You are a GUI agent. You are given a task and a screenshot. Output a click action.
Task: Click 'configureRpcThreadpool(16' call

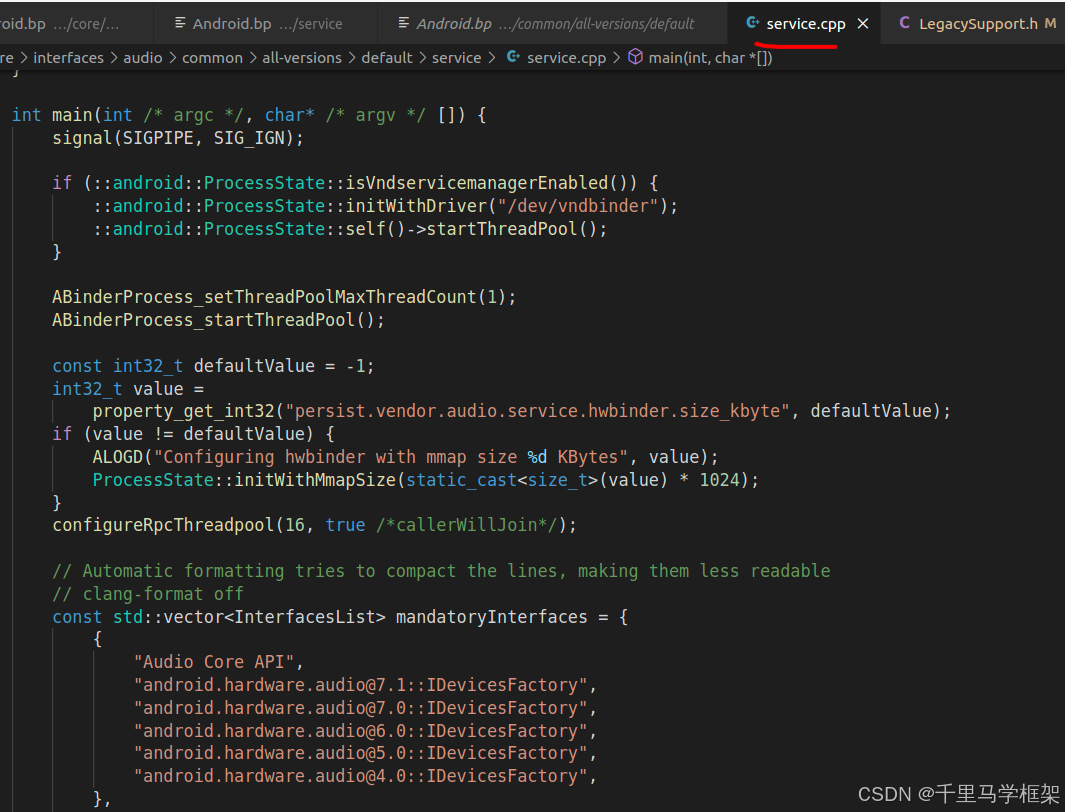(179, 525)
